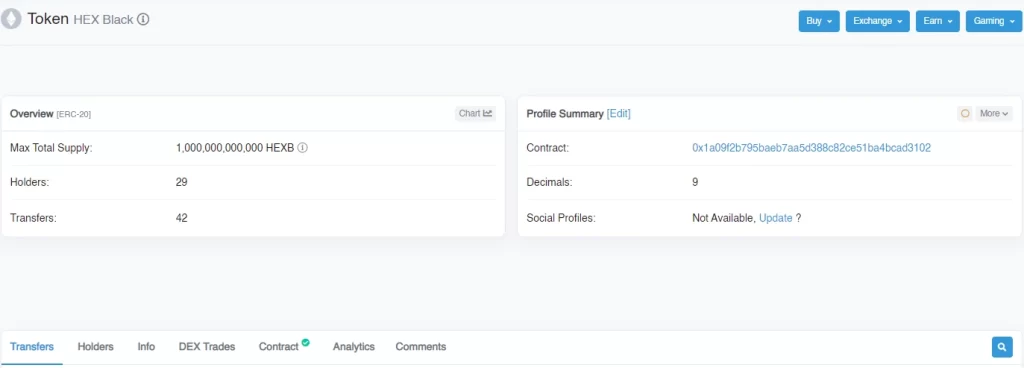The height and width of the screenshot is (368, 1024).
Task: Click the Edit link in Profile Summary
Action: (618, 114)
